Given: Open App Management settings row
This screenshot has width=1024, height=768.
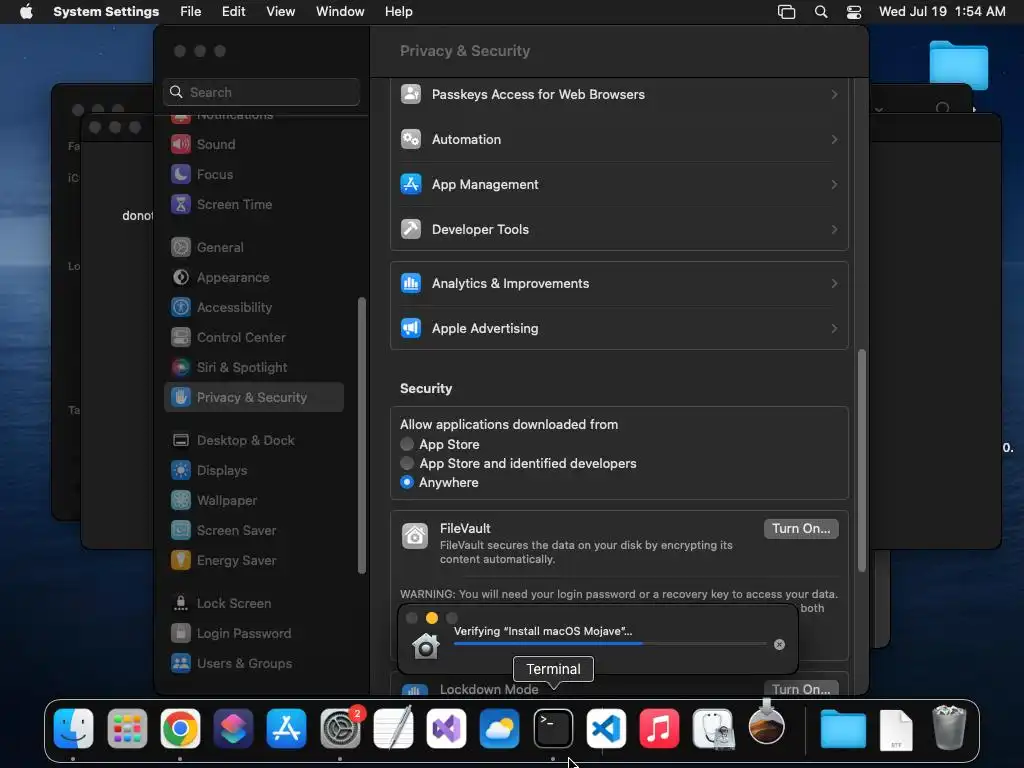Looking at the screenshot, I should pos(619,185).
